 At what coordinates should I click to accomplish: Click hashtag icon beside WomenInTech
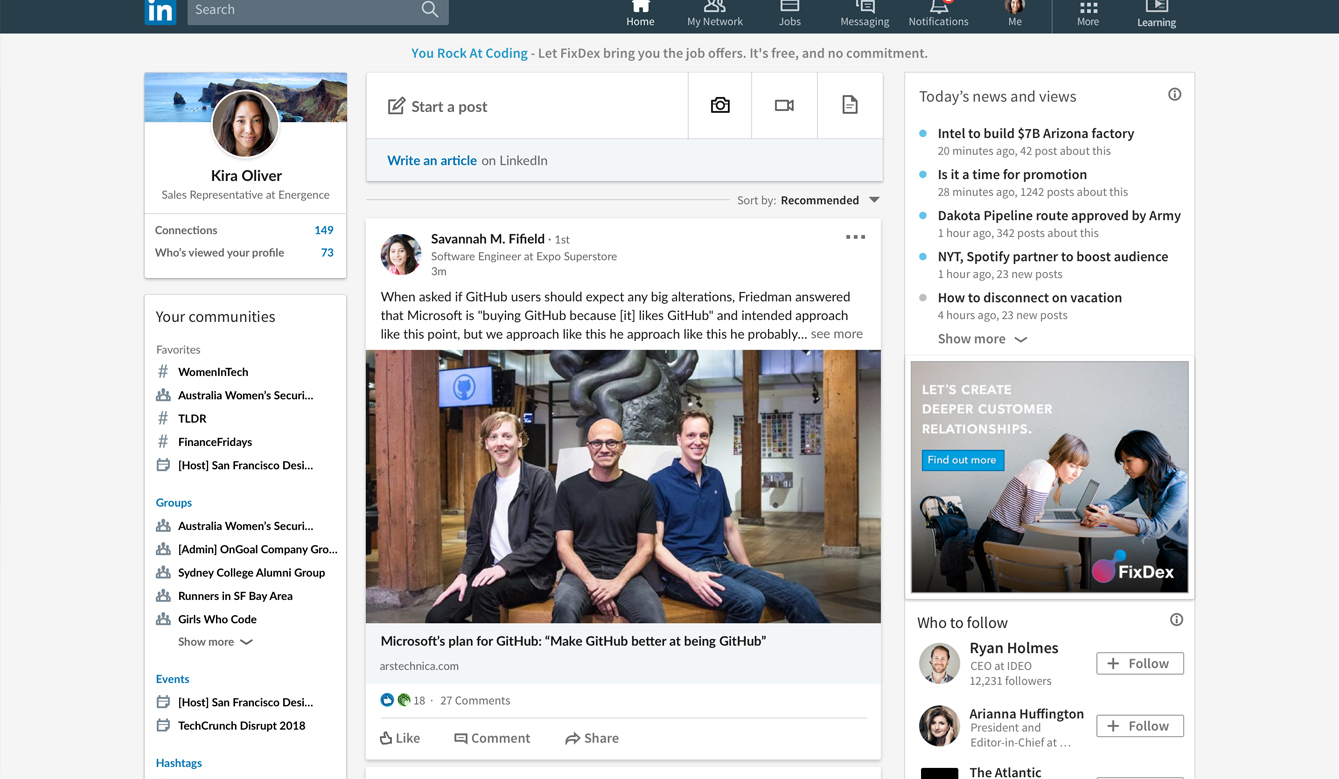tap(163, 372)
